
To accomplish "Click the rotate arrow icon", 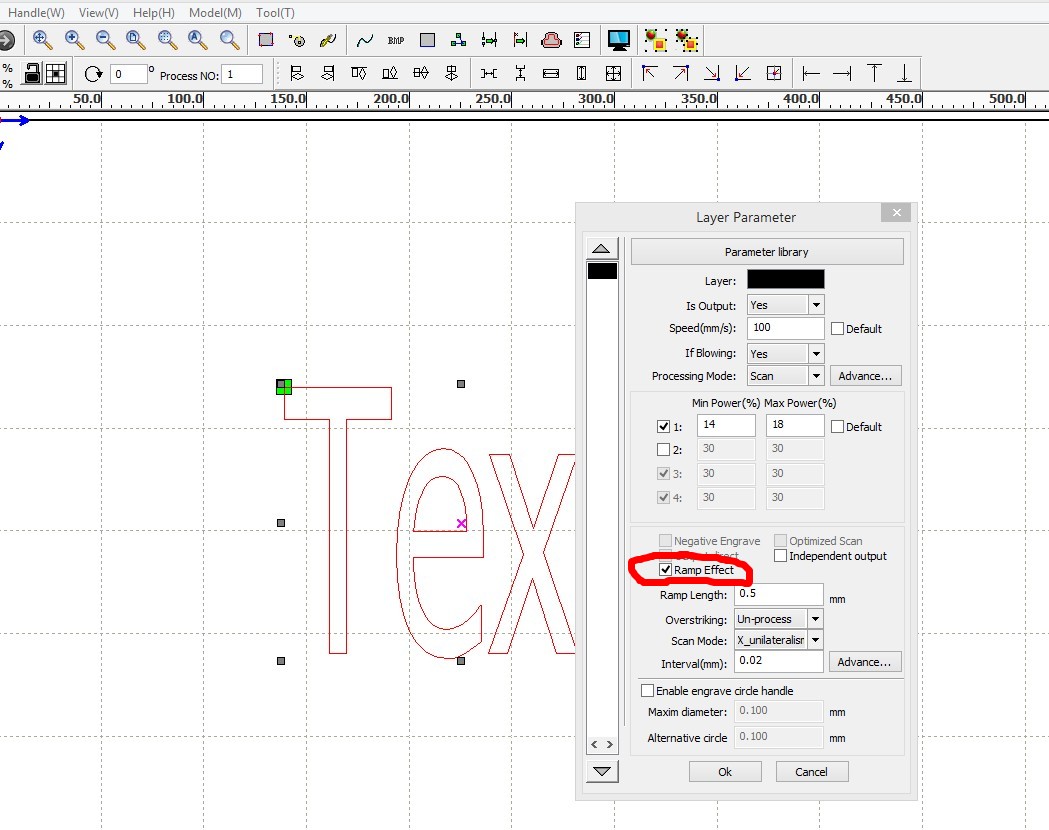I will [x=94, y=74].
